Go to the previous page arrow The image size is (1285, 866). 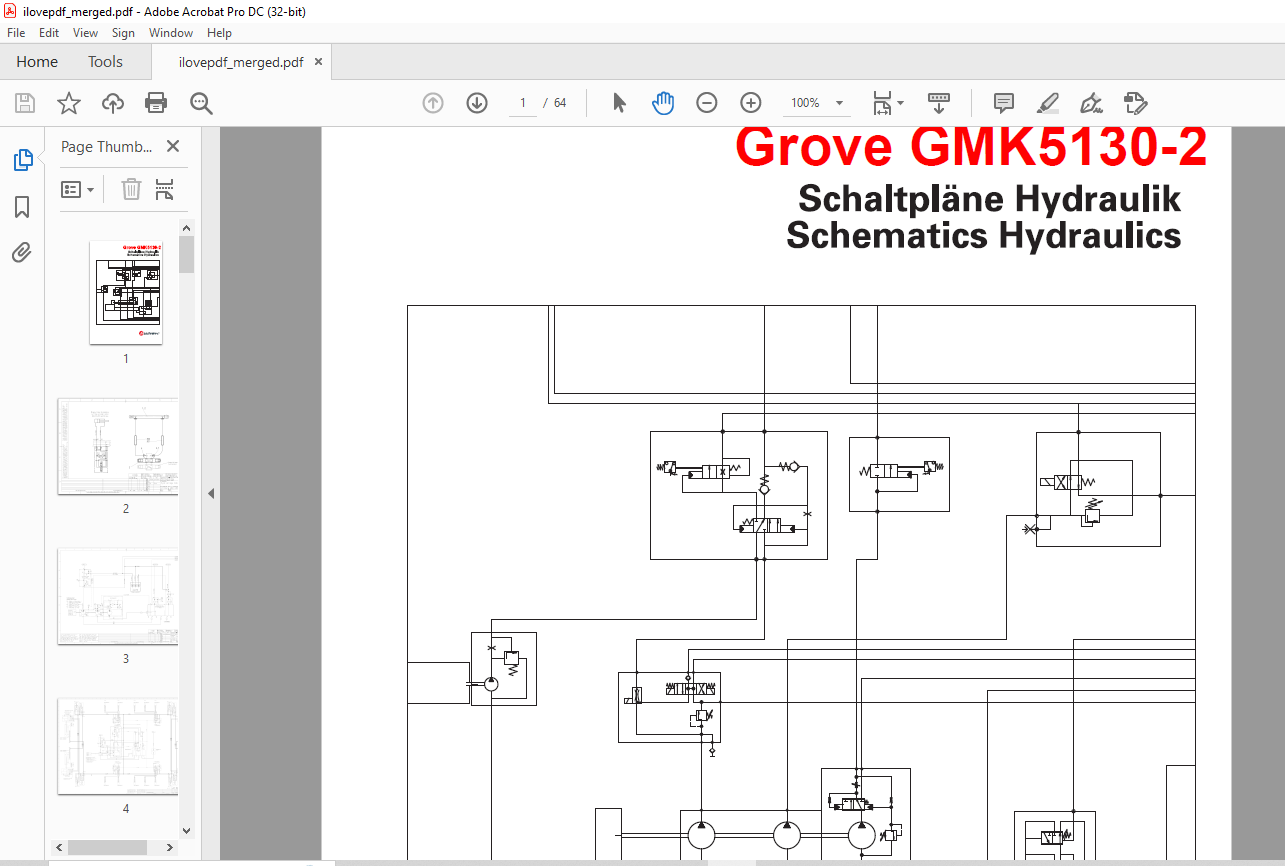pyautogui.click(x=433, y=103)
